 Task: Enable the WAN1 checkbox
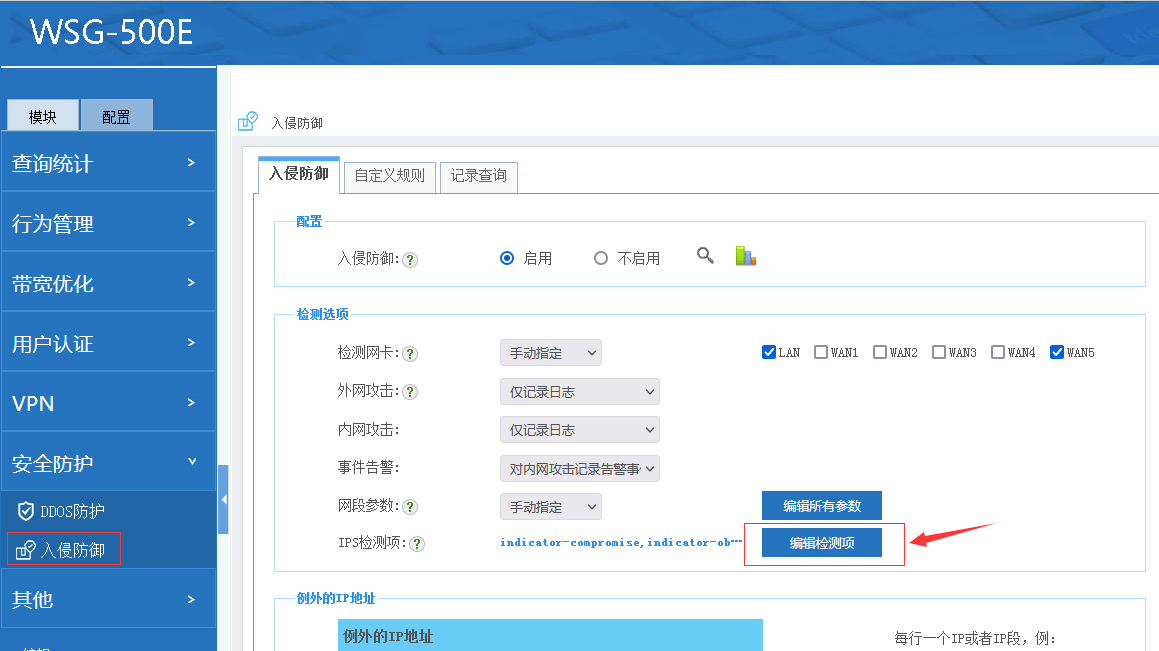(821, 352)
